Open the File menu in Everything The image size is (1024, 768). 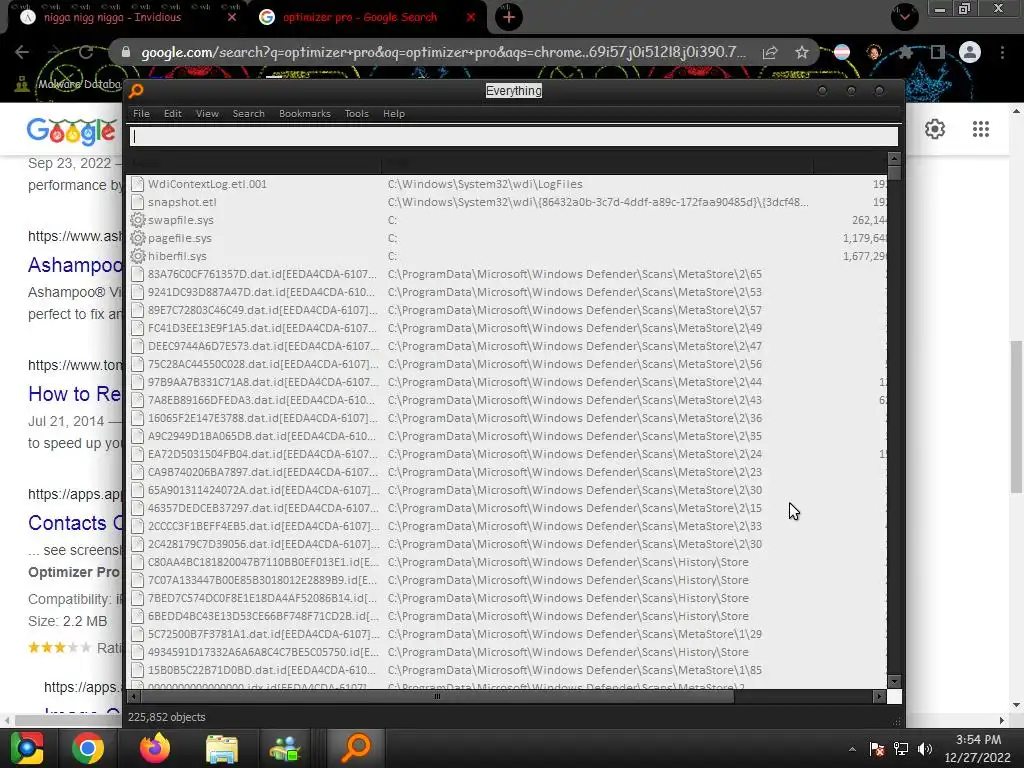[x=141, y=114]
